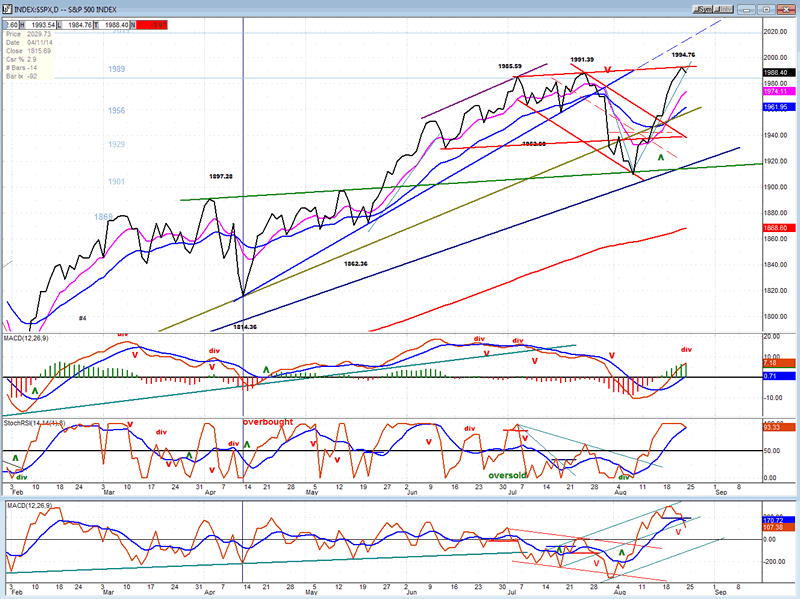Click the blue 170.72 value tag
The height and width of the screenshot is (599, 800).
point(779,520)
